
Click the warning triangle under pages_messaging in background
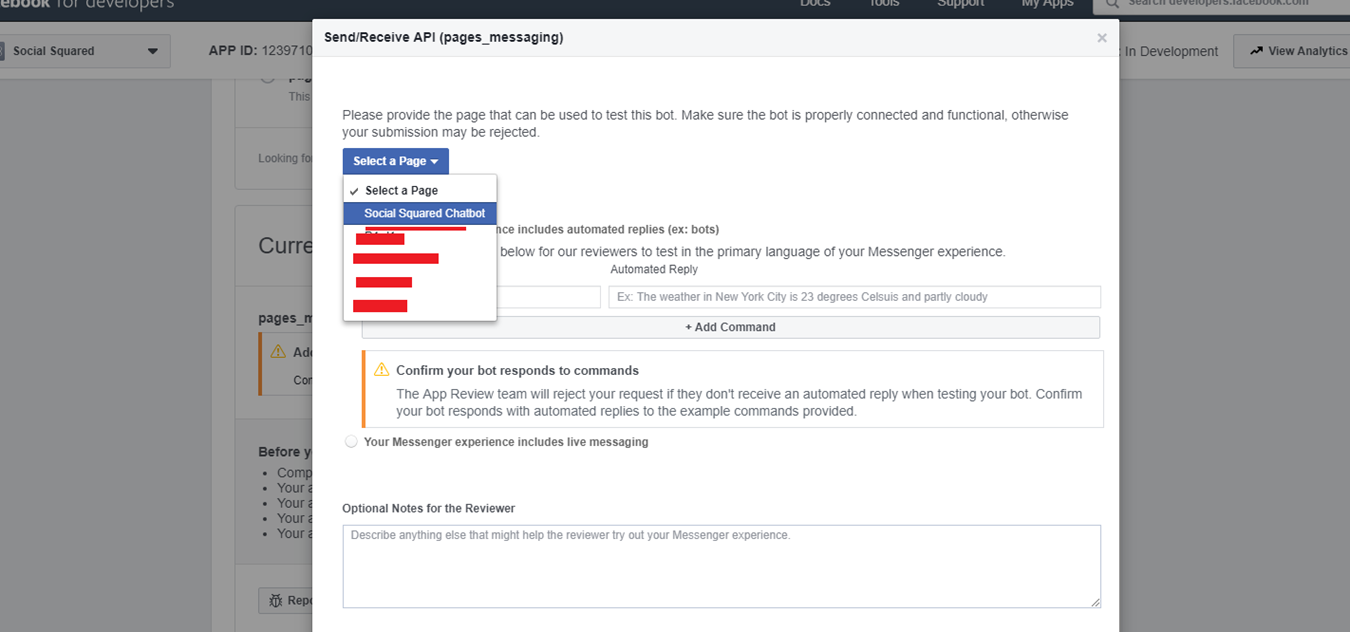click(x=278, y=352)
